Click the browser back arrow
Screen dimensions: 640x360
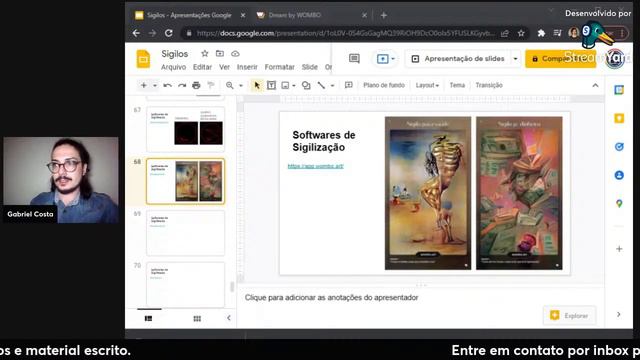136,33
